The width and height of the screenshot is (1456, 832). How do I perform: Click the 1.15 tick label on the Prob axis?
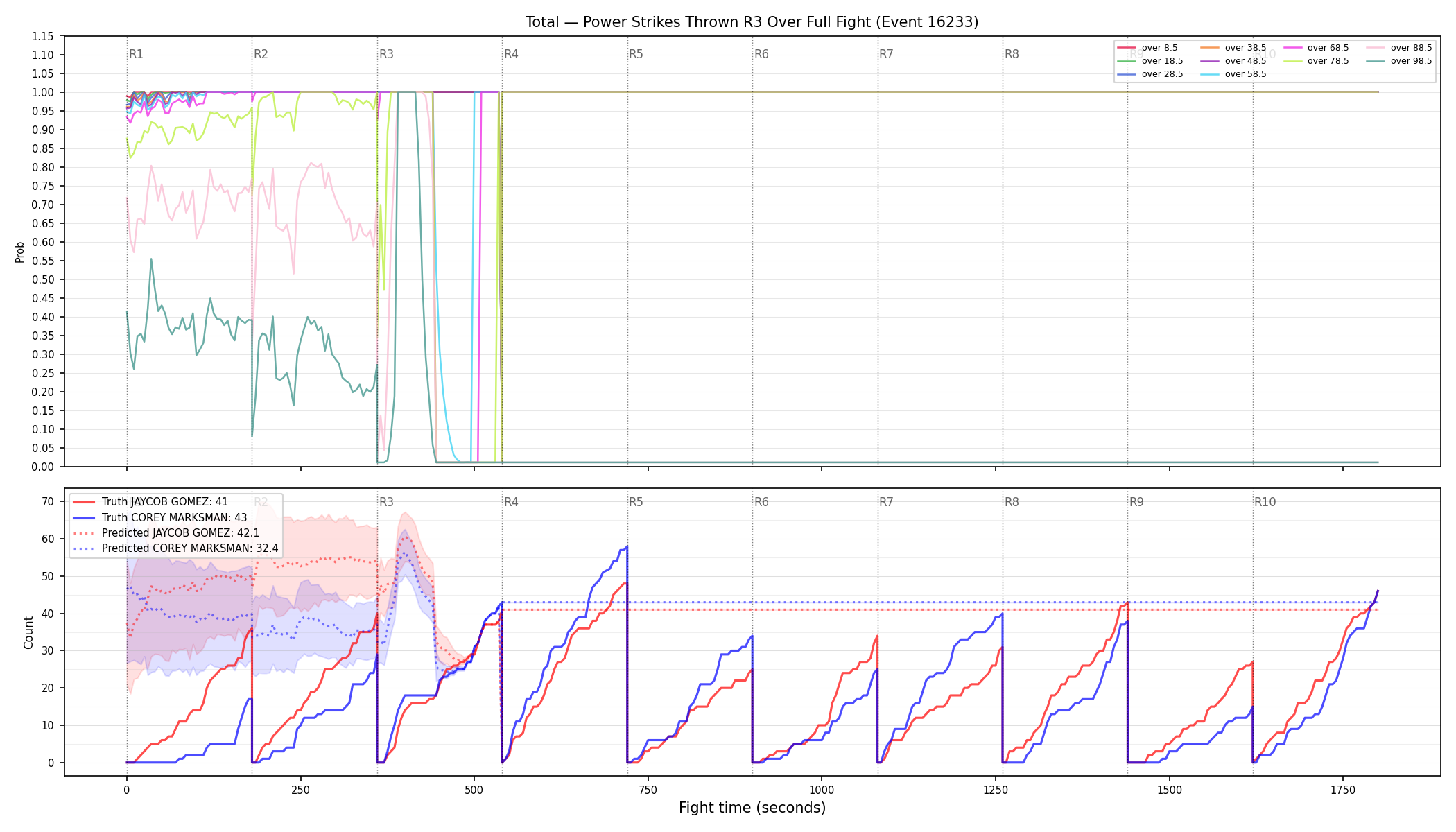tap(43, 36)
